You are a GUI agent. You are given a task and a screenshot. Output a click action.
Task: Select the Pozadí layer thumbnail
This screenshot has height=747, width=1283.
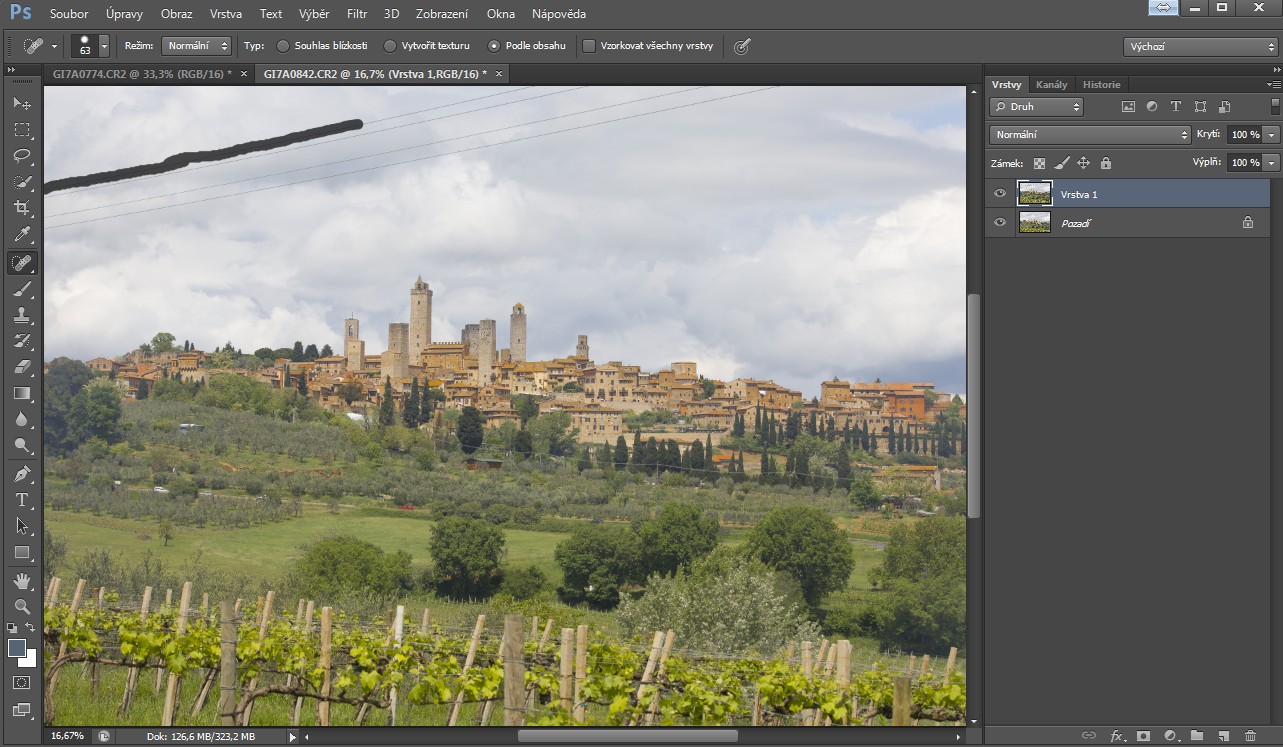click(1034, 223)
